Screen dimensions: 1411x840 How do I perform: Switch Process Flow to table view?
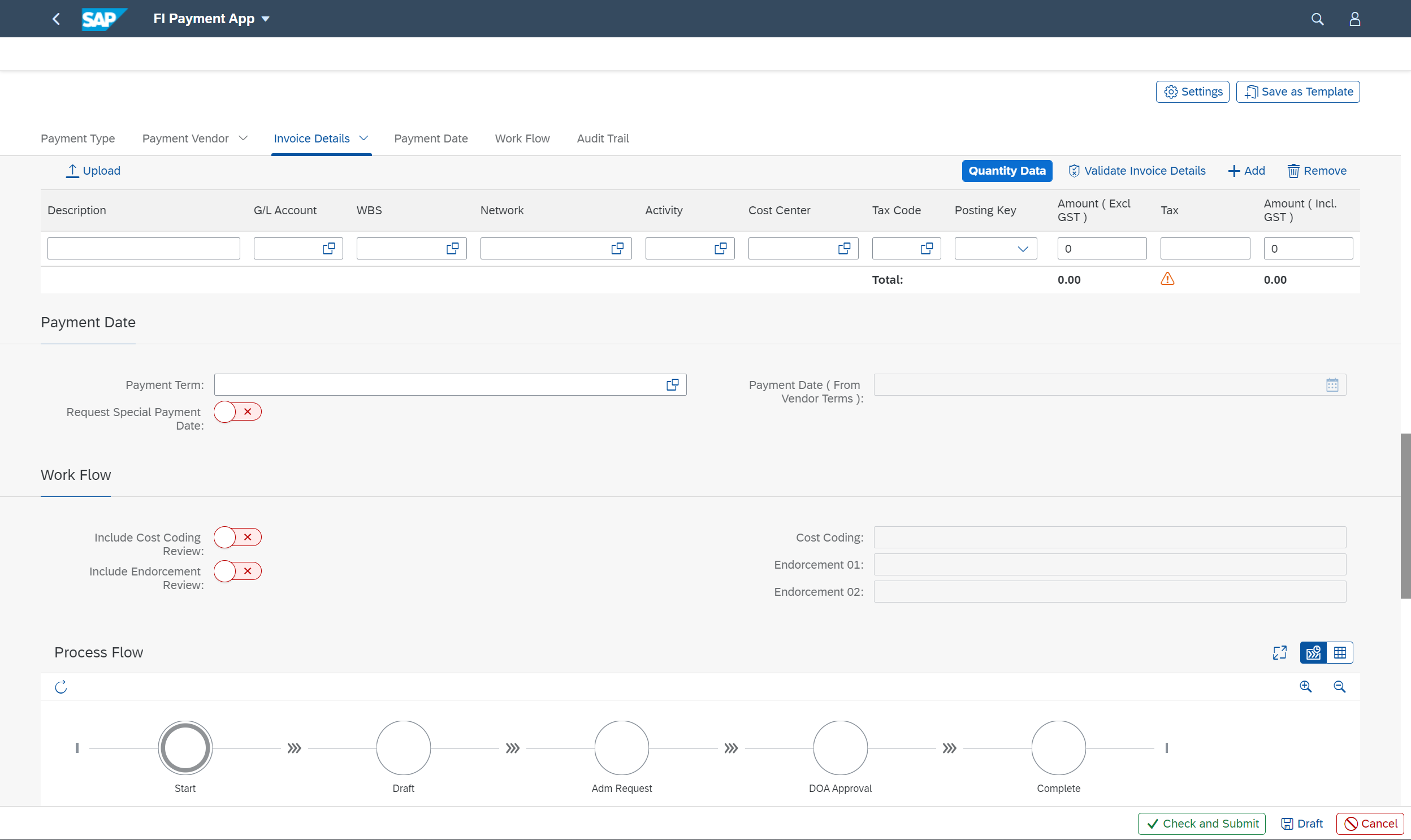tap(1340, 652)
